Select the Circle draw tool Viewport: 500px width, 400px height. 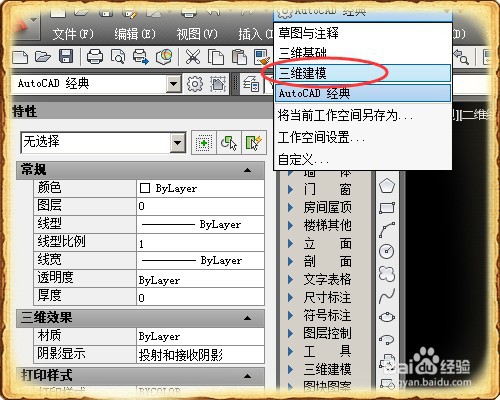pyautogui.click(x=387, y=252)
